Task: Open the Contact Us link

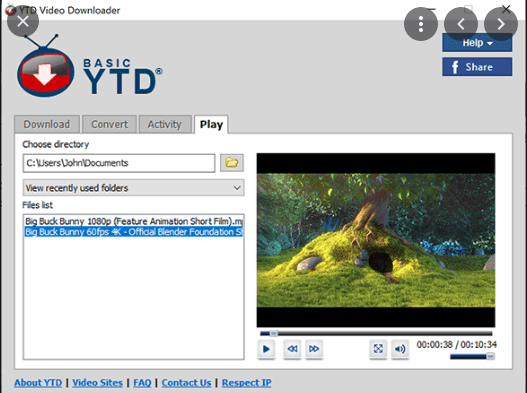Action: (186, 383)
